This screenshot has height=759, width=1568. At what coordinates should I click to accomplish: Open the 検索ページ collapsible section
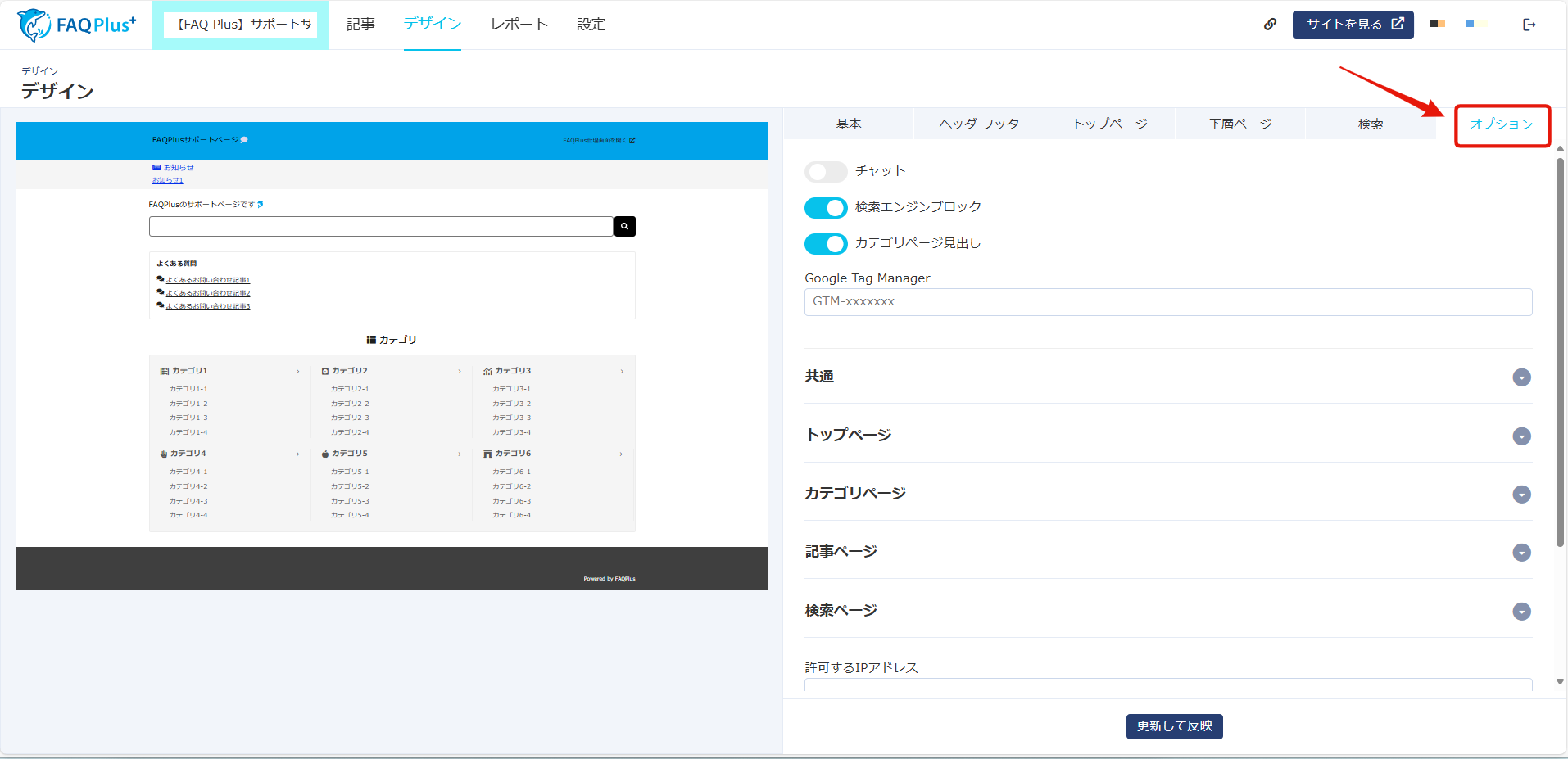pos(1521,612)
